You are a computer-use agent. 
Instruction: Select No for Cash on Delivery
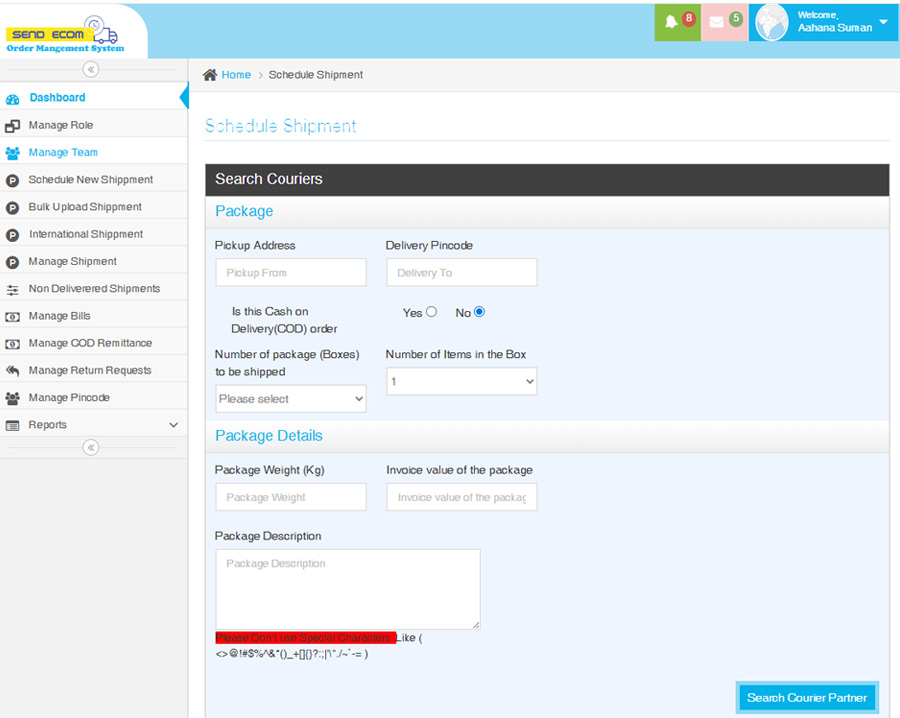click(x=479, y=312)
